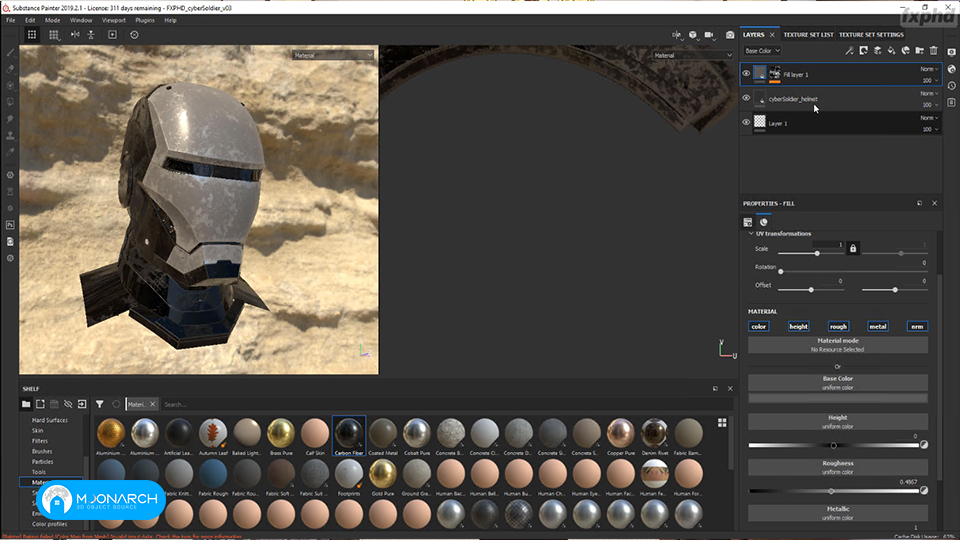The width and height of the screenshot is (960, 540).
Task: Click in the shelf Search field
Action: coord(447,404)
